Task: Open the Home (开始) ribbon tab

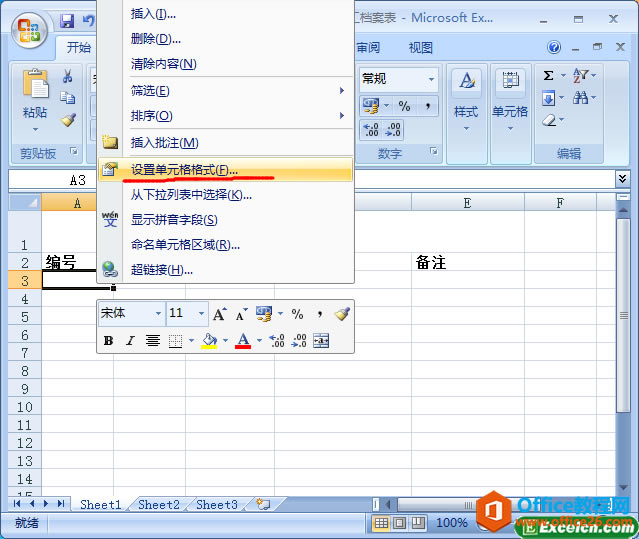Action: click(x=79, y=48)
